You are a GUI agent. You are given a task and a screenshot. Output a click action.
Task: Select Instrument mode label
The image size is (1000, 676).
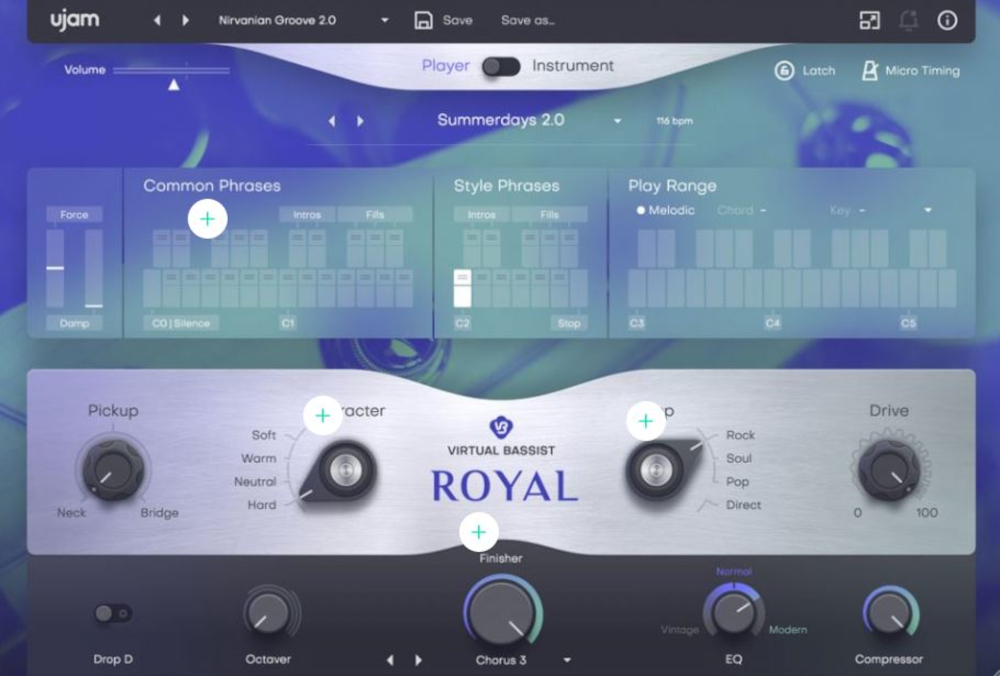coord(573,66)
